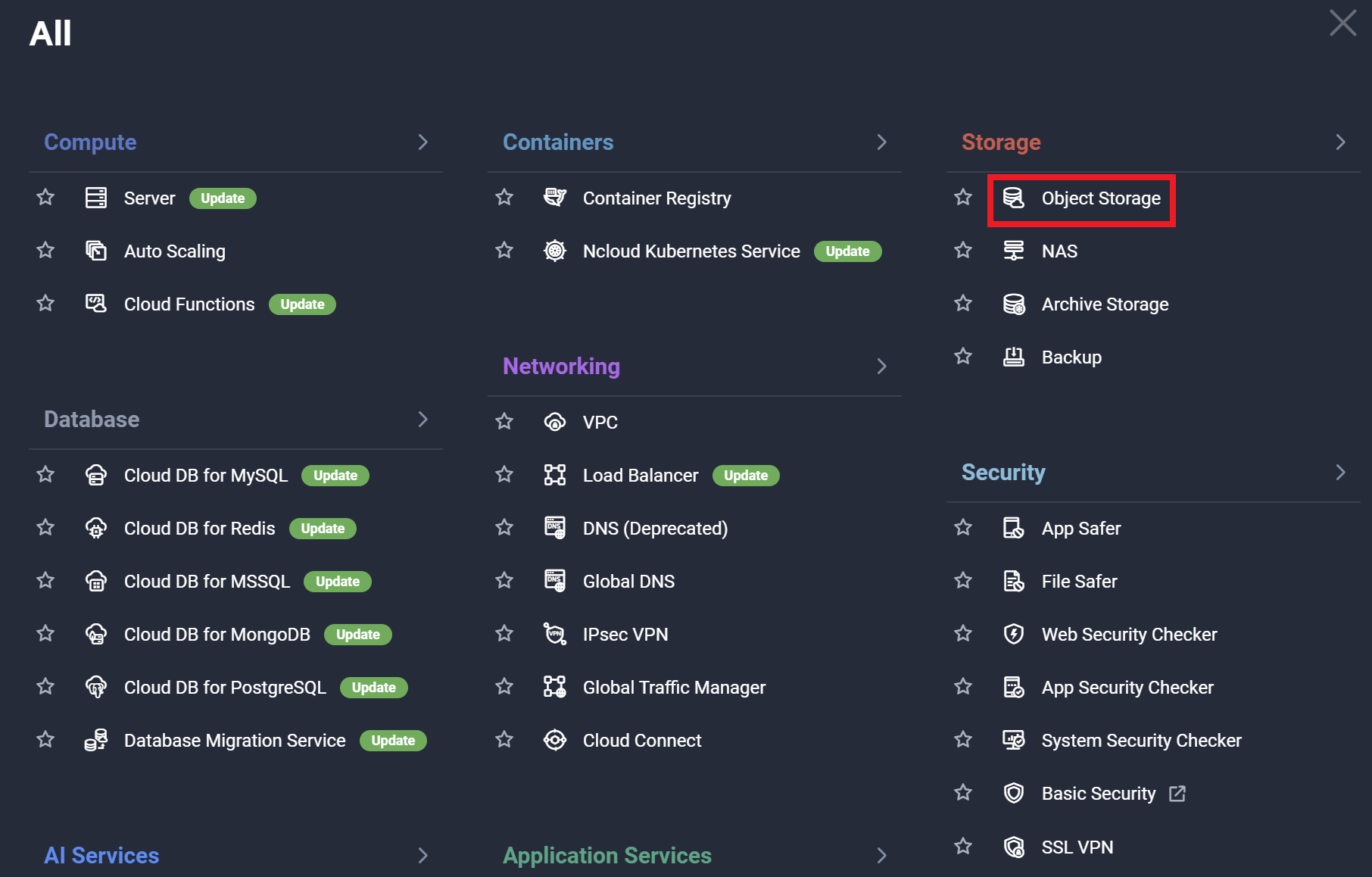Expand the Database category chevron
This screenshot has height=877, width=1372.
click(x=423, y=419)
